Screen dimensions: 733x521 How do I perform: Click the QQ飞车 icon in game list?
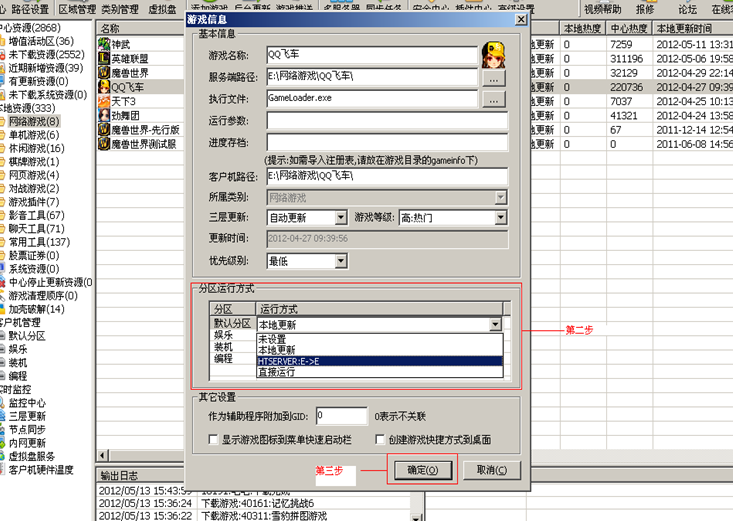coord(103,87)
